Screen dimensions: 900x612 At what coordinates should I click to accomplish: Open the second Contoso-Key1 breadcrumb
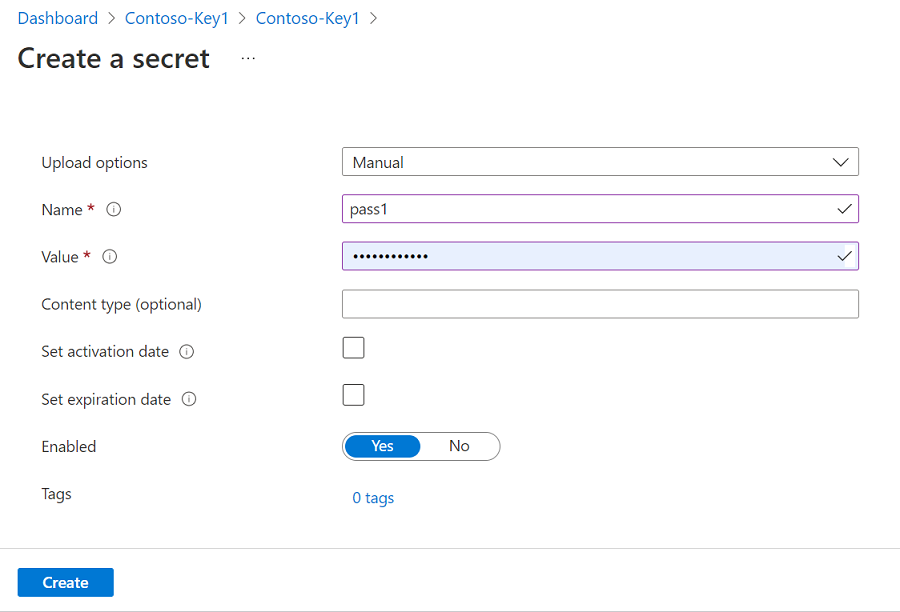coord(307,18)
